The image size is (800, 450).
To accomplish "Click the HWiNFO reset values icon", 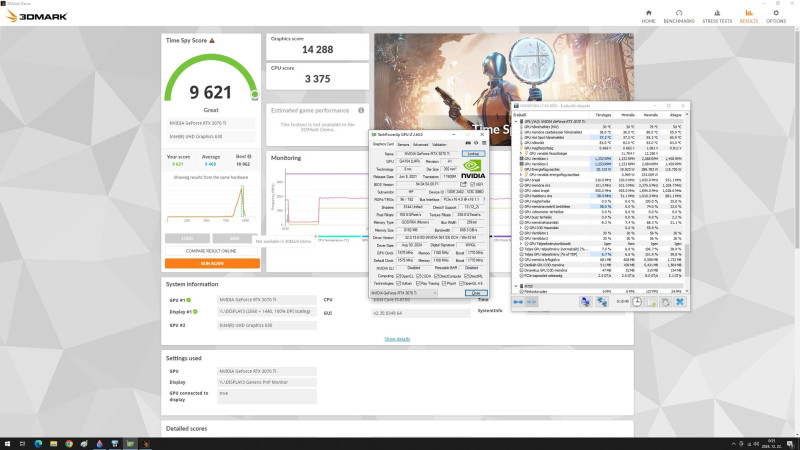I will coord(665,302).
